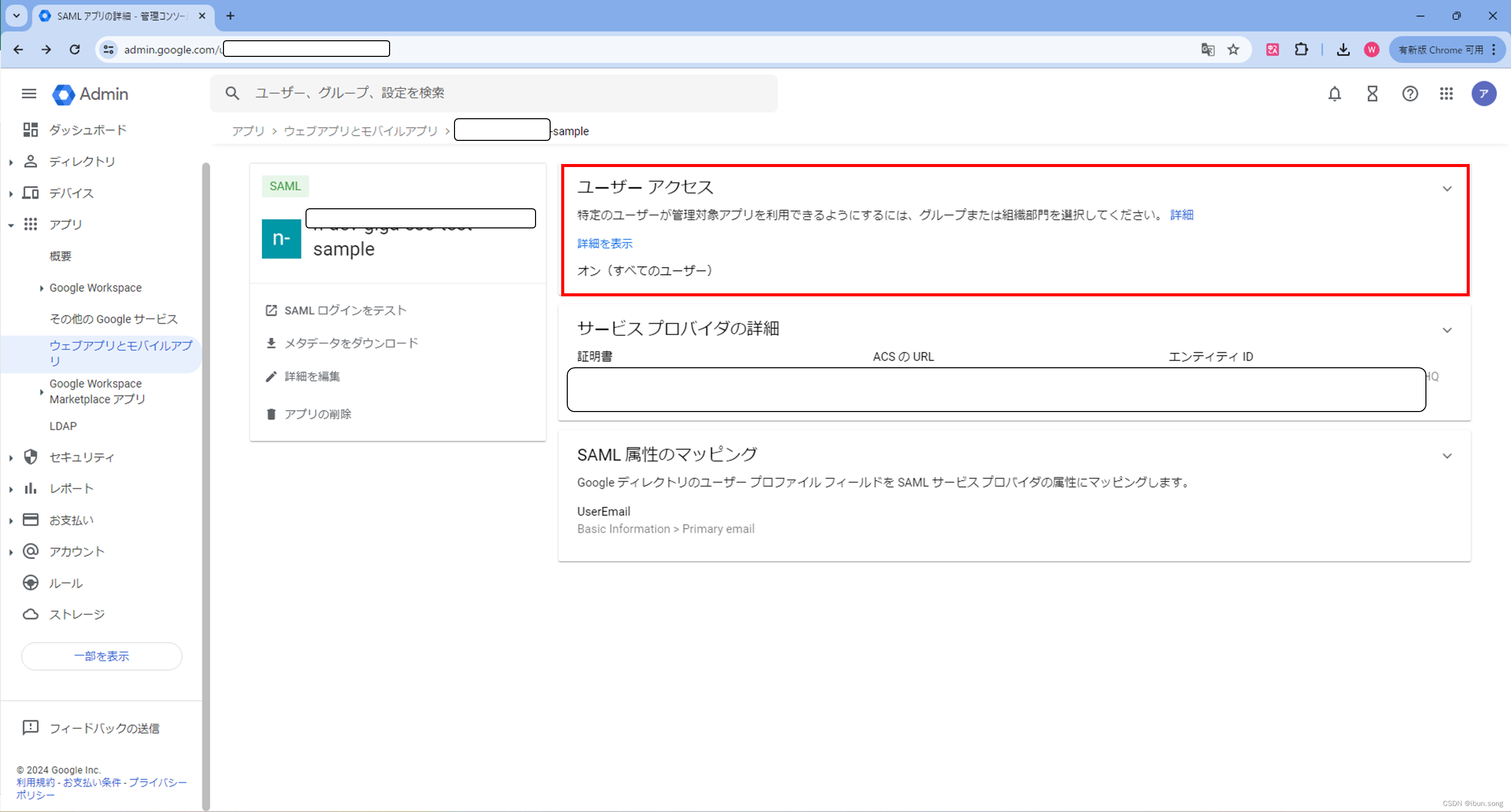Open the tab search dropdown
Image resolution: width=1511 pixels, height=812 pixels.
point(17,16)
